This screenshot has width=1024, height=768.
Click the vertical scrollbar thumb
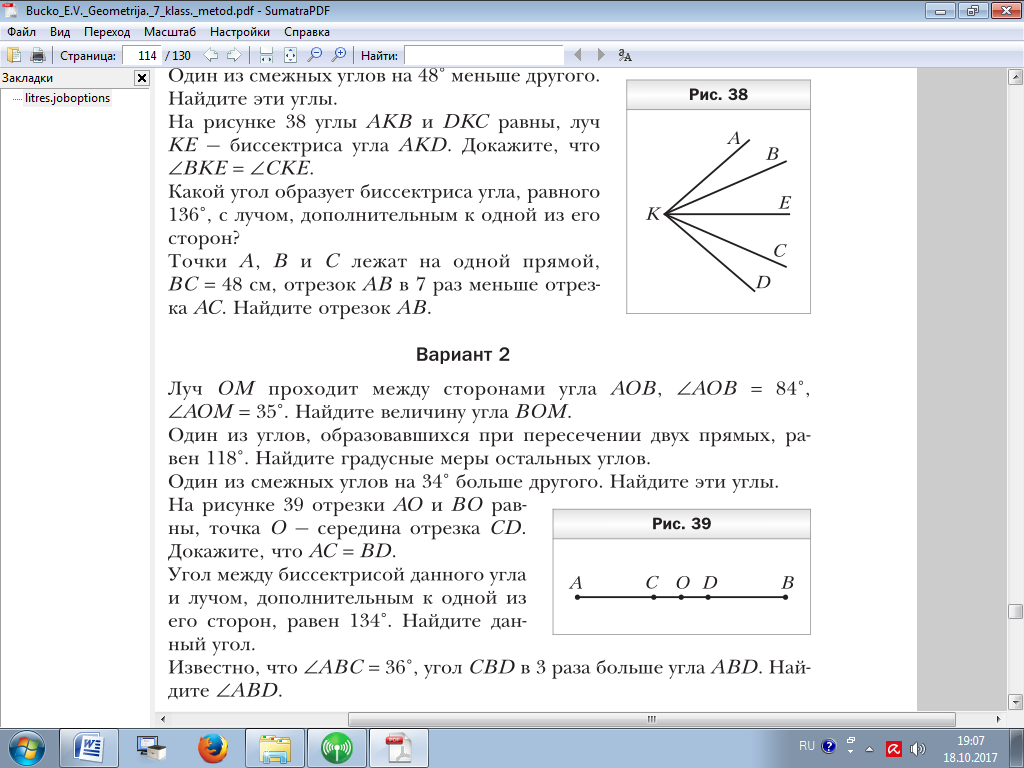[1015, 611]
